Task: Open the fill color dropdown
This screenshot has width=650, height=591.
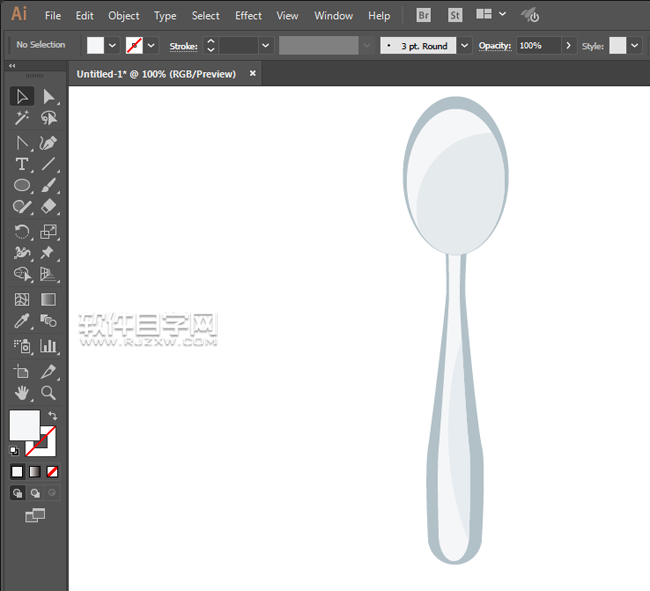Action: click(x=112, y=46)
